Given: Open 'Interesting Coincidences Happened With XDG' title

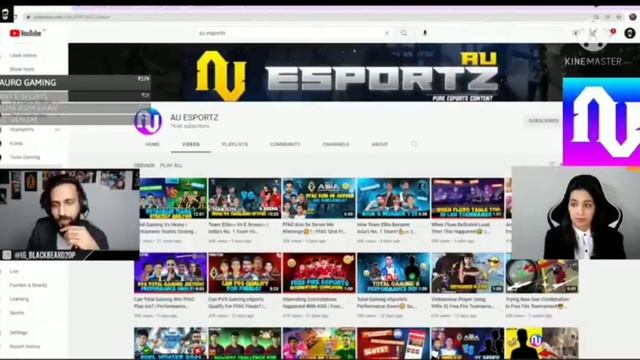Looking at the screenshot, I should (x=313, y=302).
